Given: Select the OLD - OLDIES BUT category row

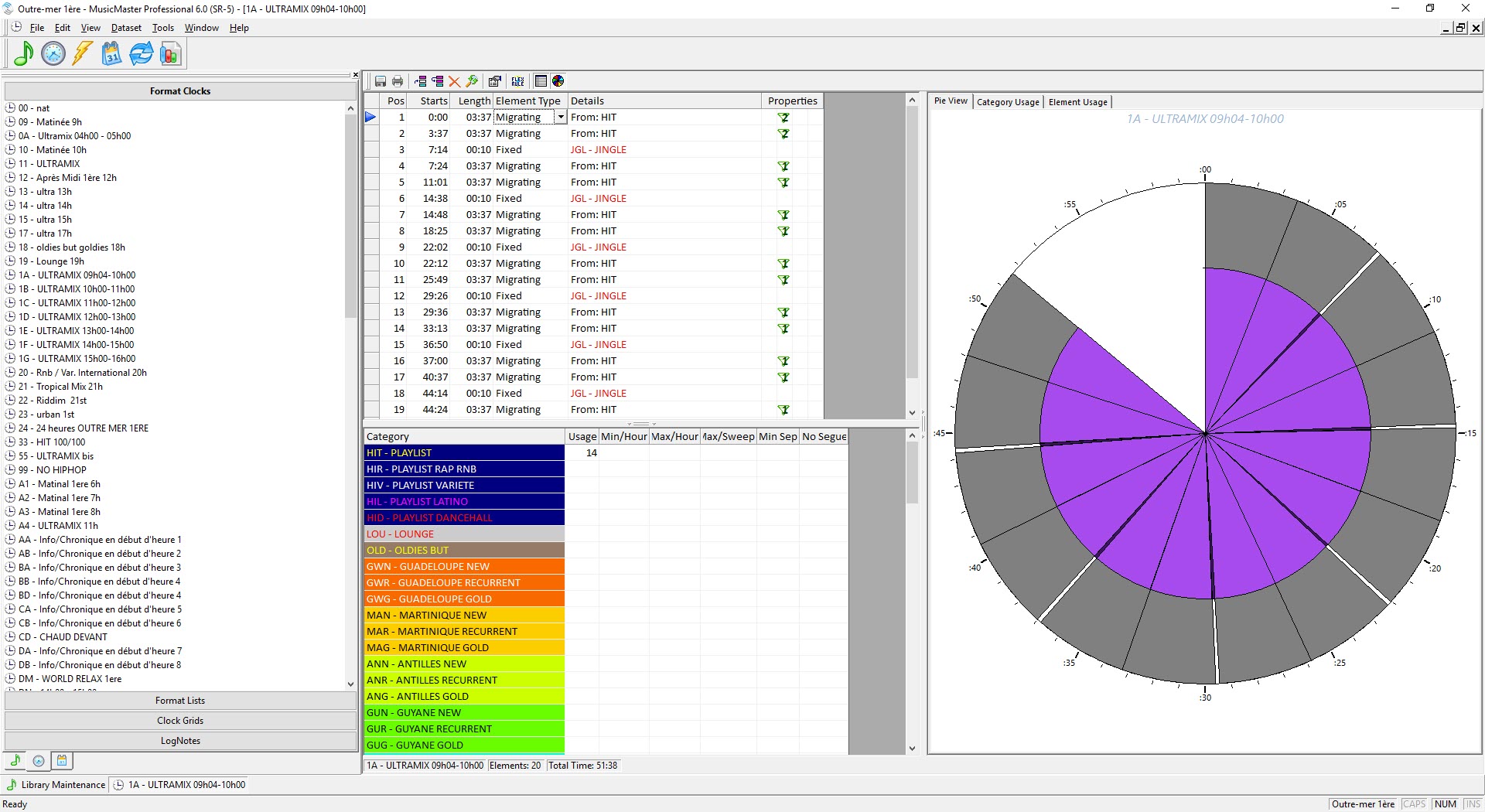Looking at the screenshot, I should (464, 551).
